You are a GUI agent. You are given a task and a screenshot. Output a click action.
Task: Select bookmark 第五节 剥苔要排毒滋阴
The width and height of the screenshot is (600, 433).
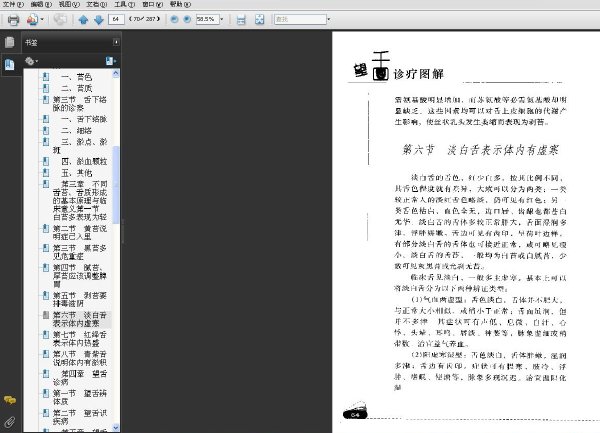click(x=80, y=299)
